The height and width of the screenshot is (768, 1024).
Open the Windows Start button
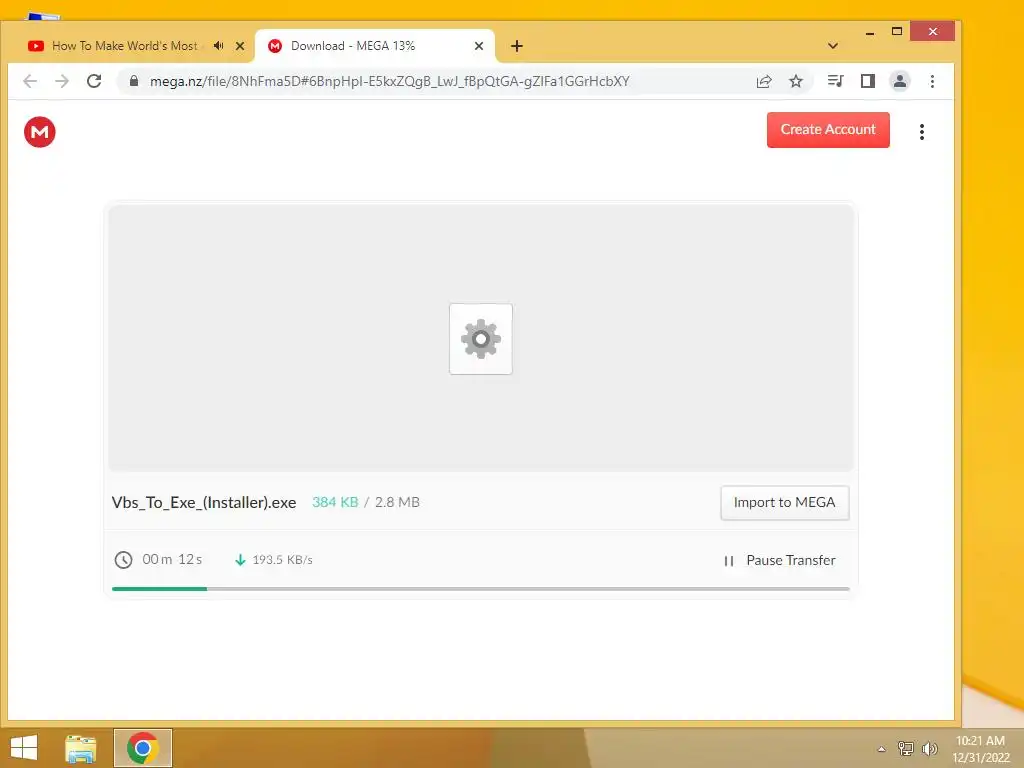tap(24, 748)
